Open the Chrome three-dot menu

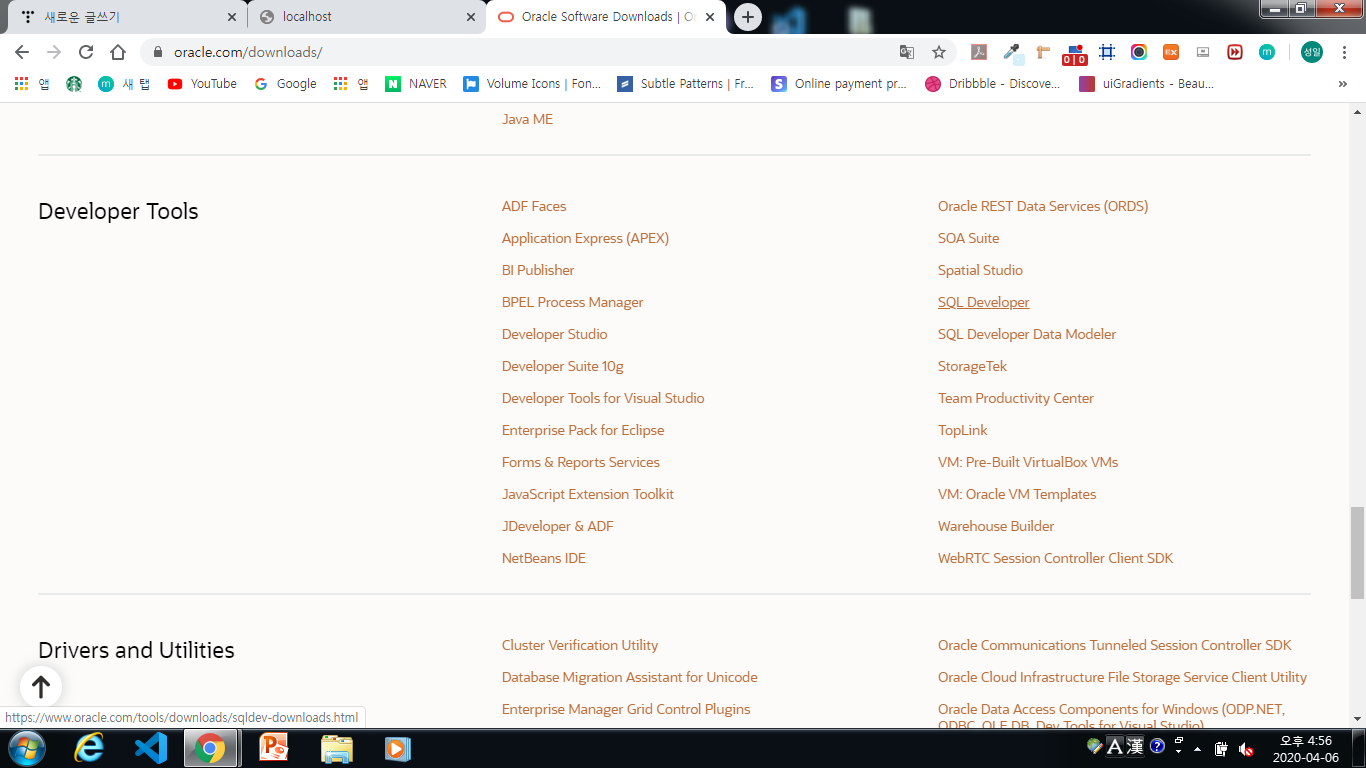point(1344,52)
